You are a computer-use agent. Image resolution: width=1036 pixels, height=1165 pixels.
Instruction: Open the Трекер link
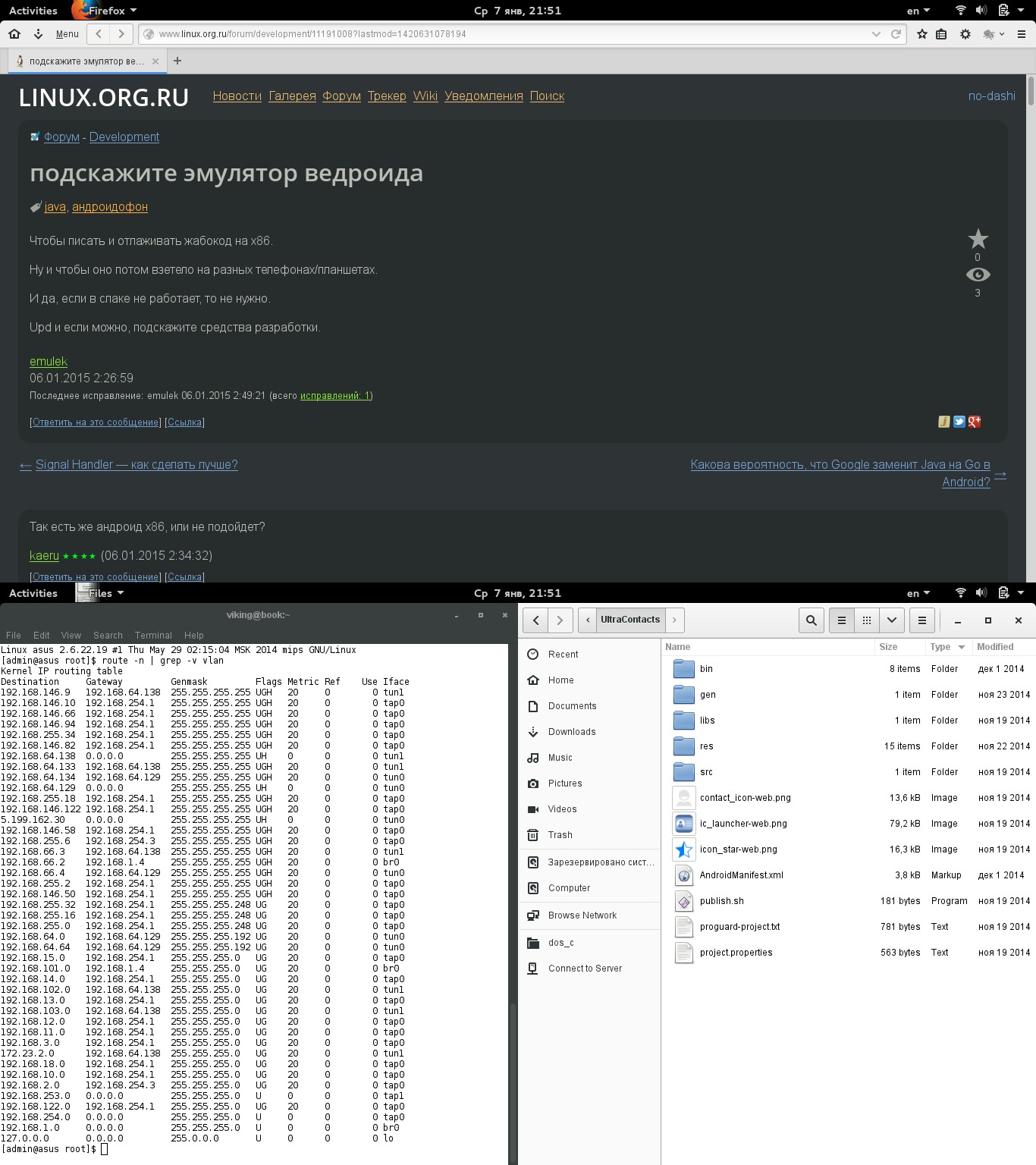click(387, 96)
